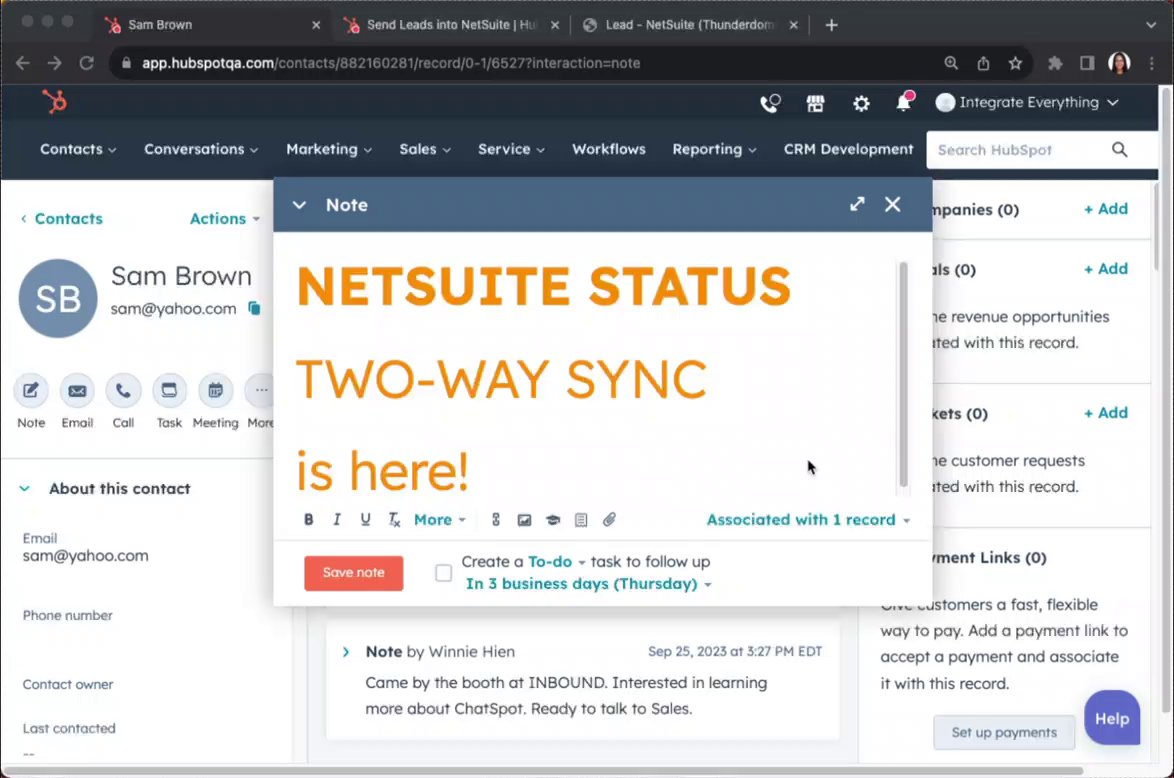The image size is (1174, 778).
Task: Add a deal via + Add
Action: (x=1106, y=269)
